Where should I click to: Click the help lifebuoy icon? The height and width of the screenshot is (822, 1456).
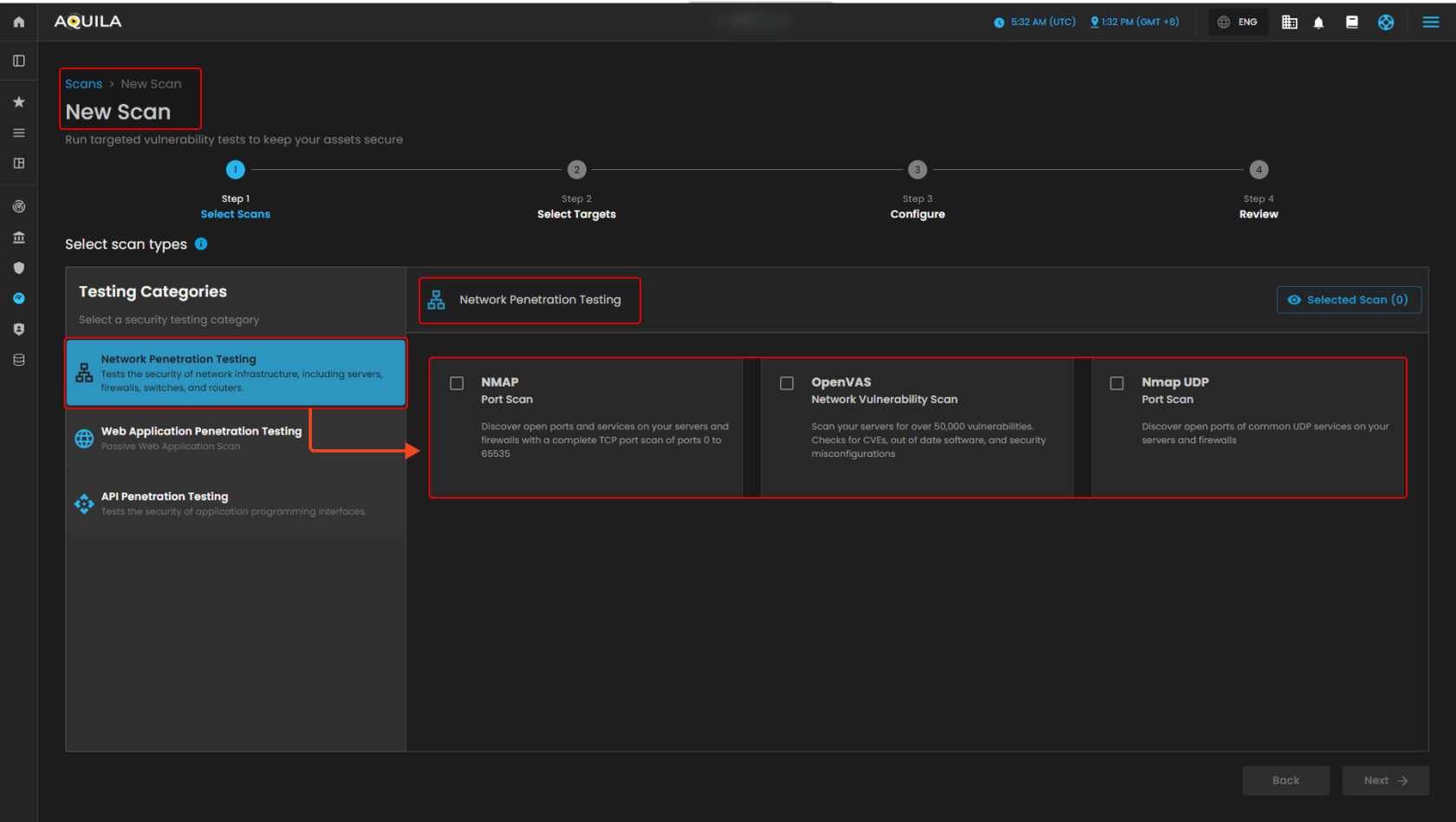[x=1386, y=23]
